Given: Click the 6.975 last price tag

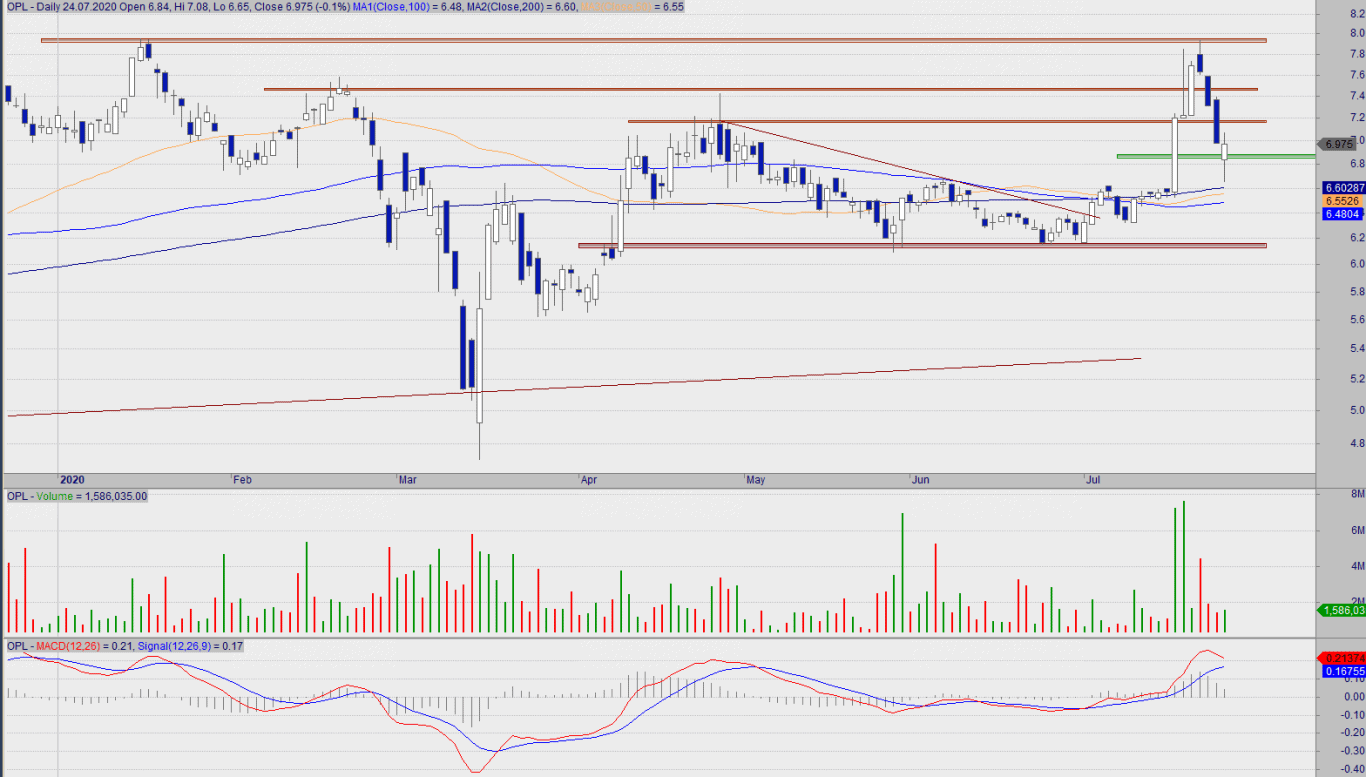Looking at the screenshot, I should (x=1338, y=144).
